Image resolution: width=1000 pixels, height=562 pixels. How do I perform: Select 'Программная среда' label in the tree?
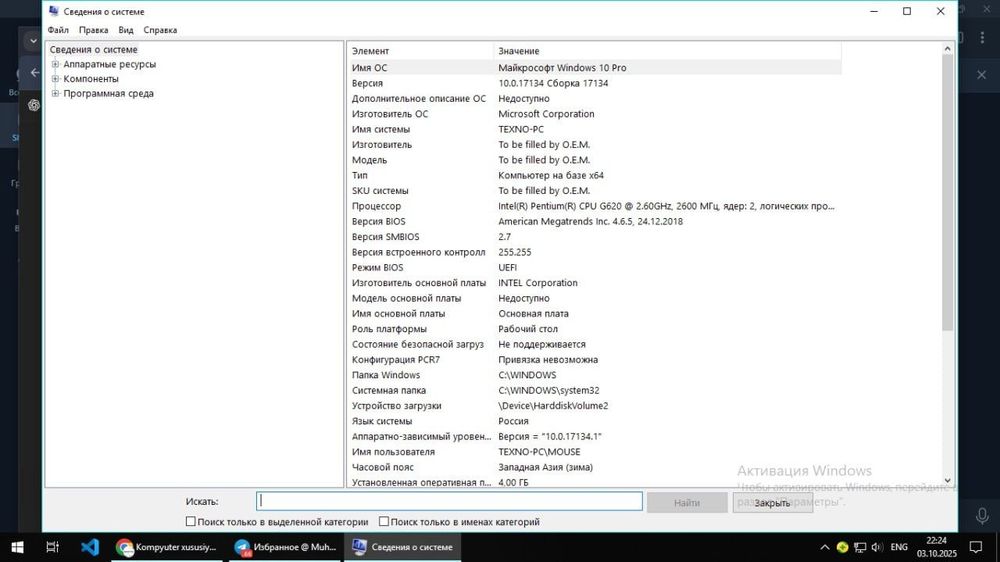pos(108,93)
